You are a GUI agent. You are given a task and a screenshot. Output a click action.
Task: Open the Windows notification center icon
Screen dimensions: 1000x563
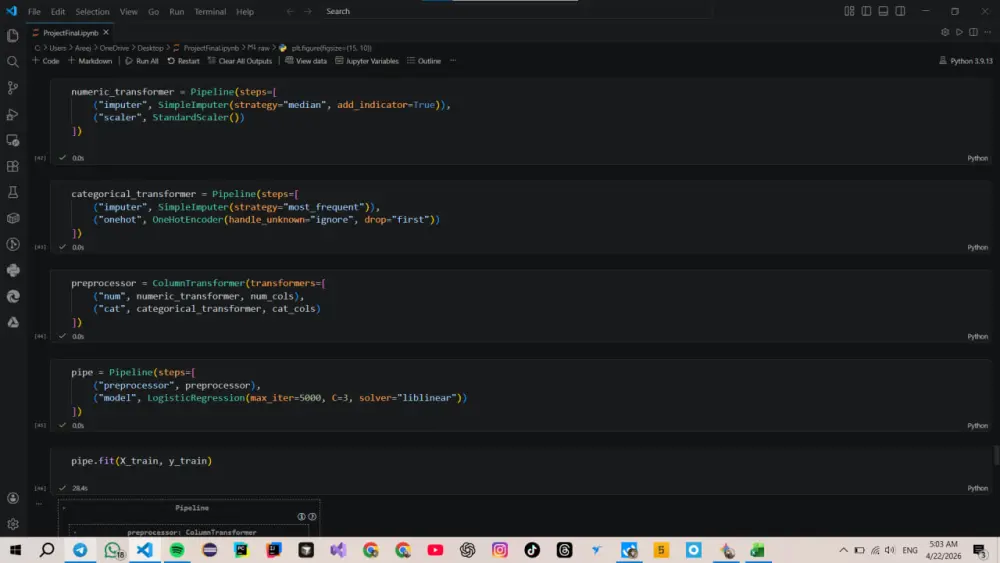pyautogui.click(x=980, y=550)
